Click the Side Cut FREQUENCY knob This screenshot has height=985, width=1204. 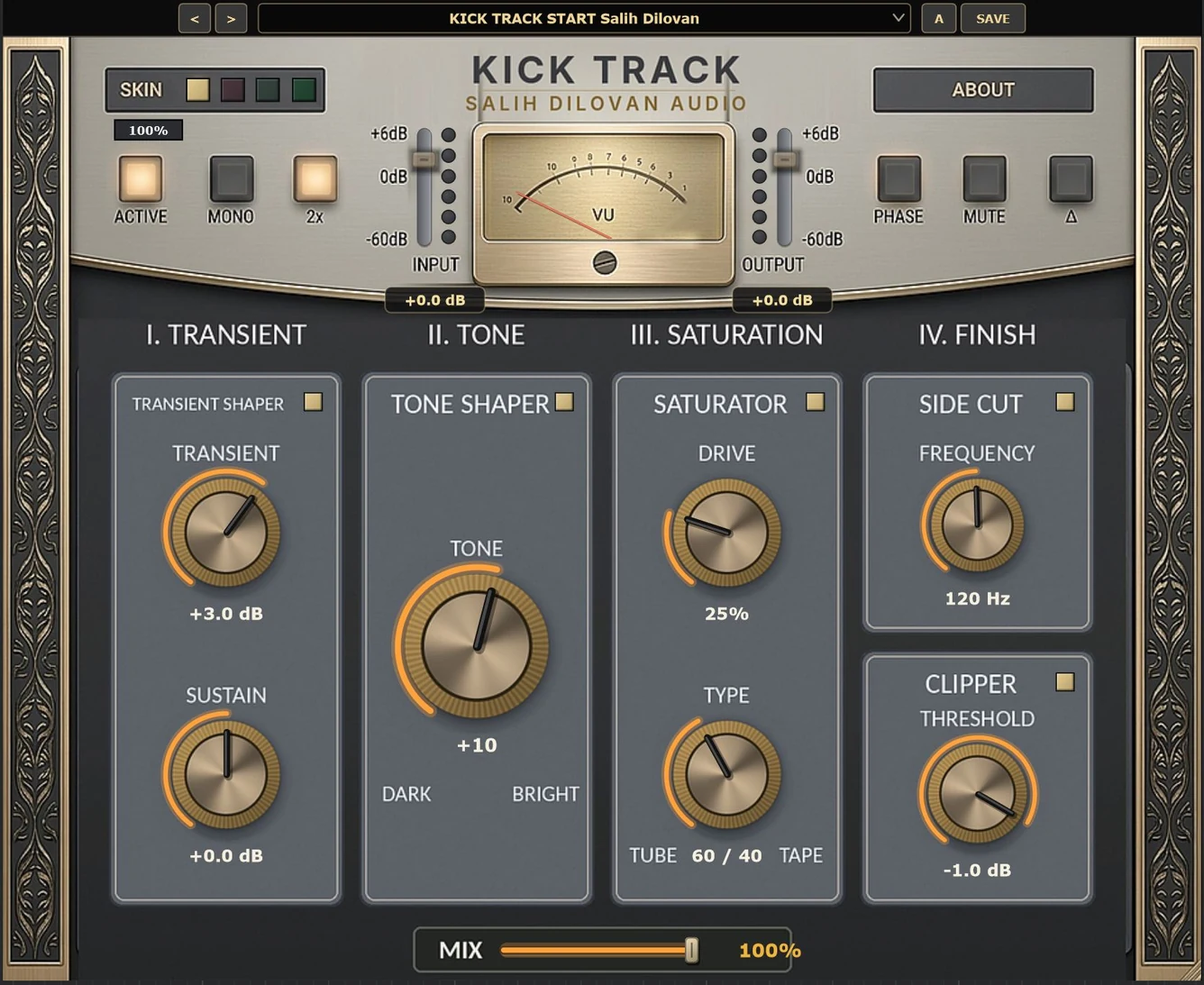click(x=977, y=524)
